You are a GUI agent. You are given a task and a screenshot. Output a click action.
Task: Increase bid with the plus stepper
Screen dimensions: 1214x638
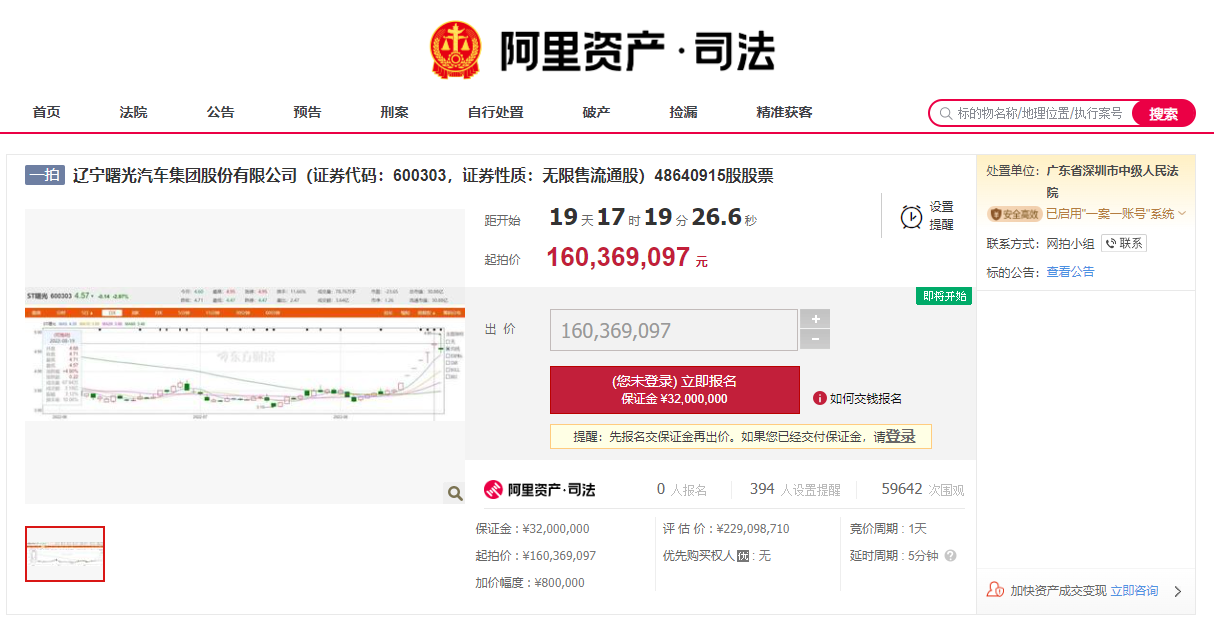(x=815, y=319)
